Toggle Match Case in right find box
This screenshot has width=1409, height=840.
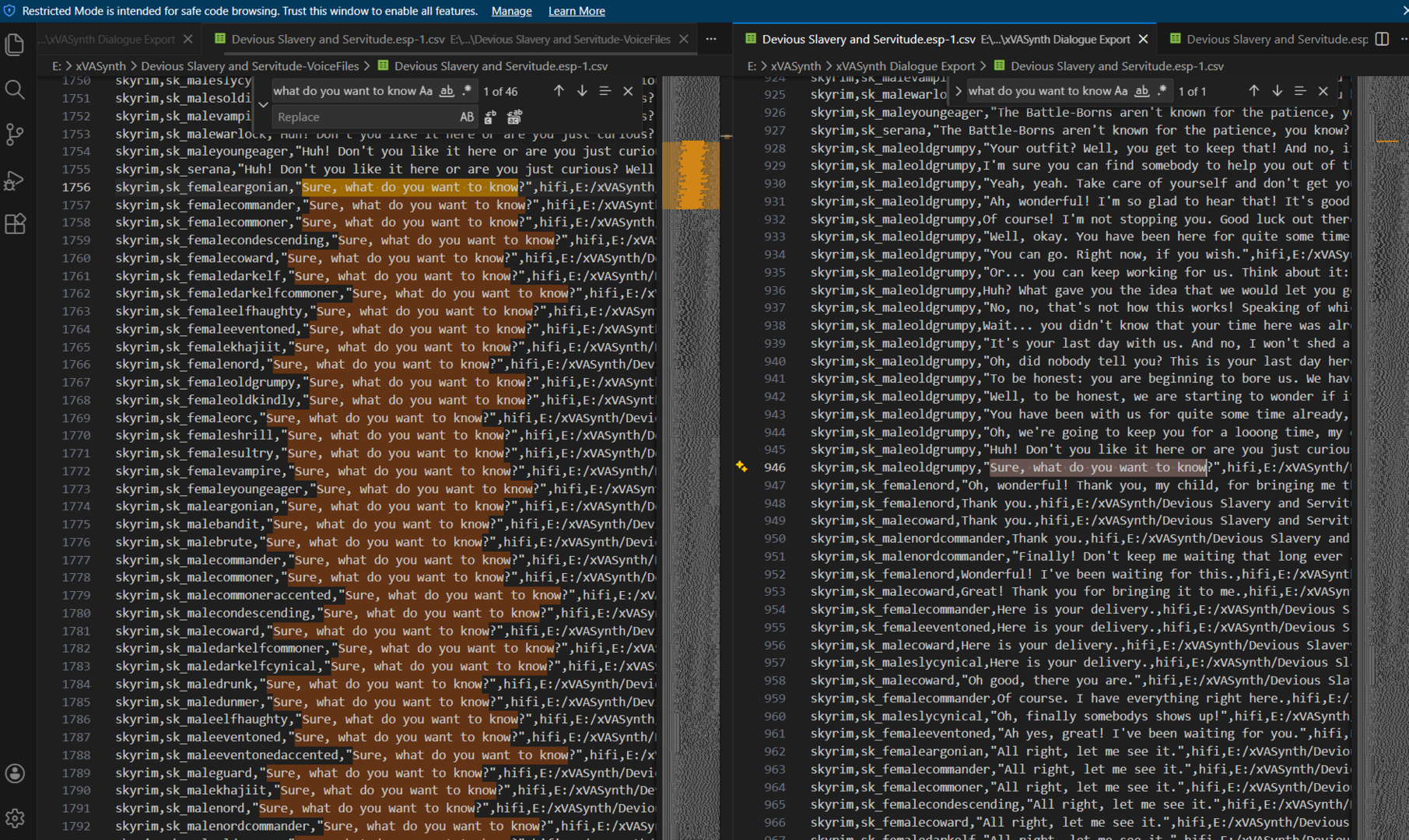[x=1120, y=91]
